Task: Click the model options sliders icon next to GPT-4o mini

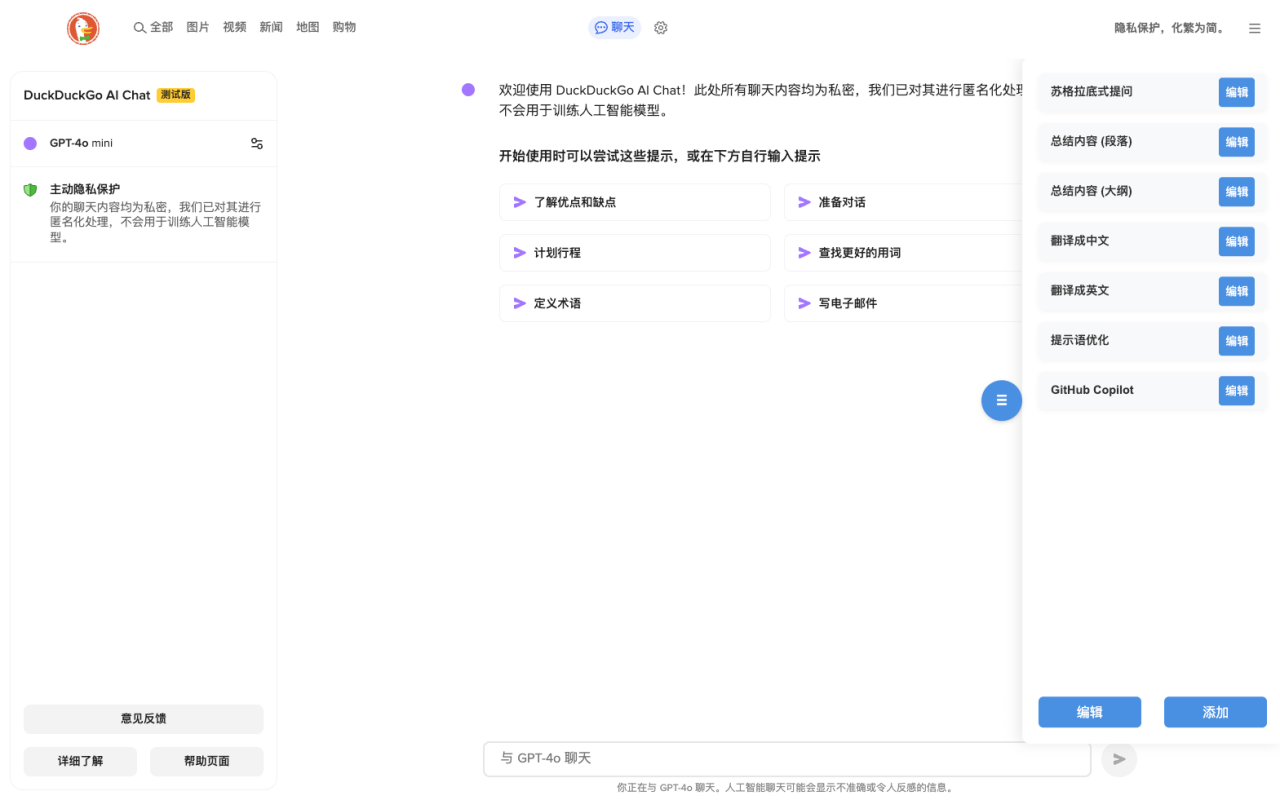Action: click(256, 143)
